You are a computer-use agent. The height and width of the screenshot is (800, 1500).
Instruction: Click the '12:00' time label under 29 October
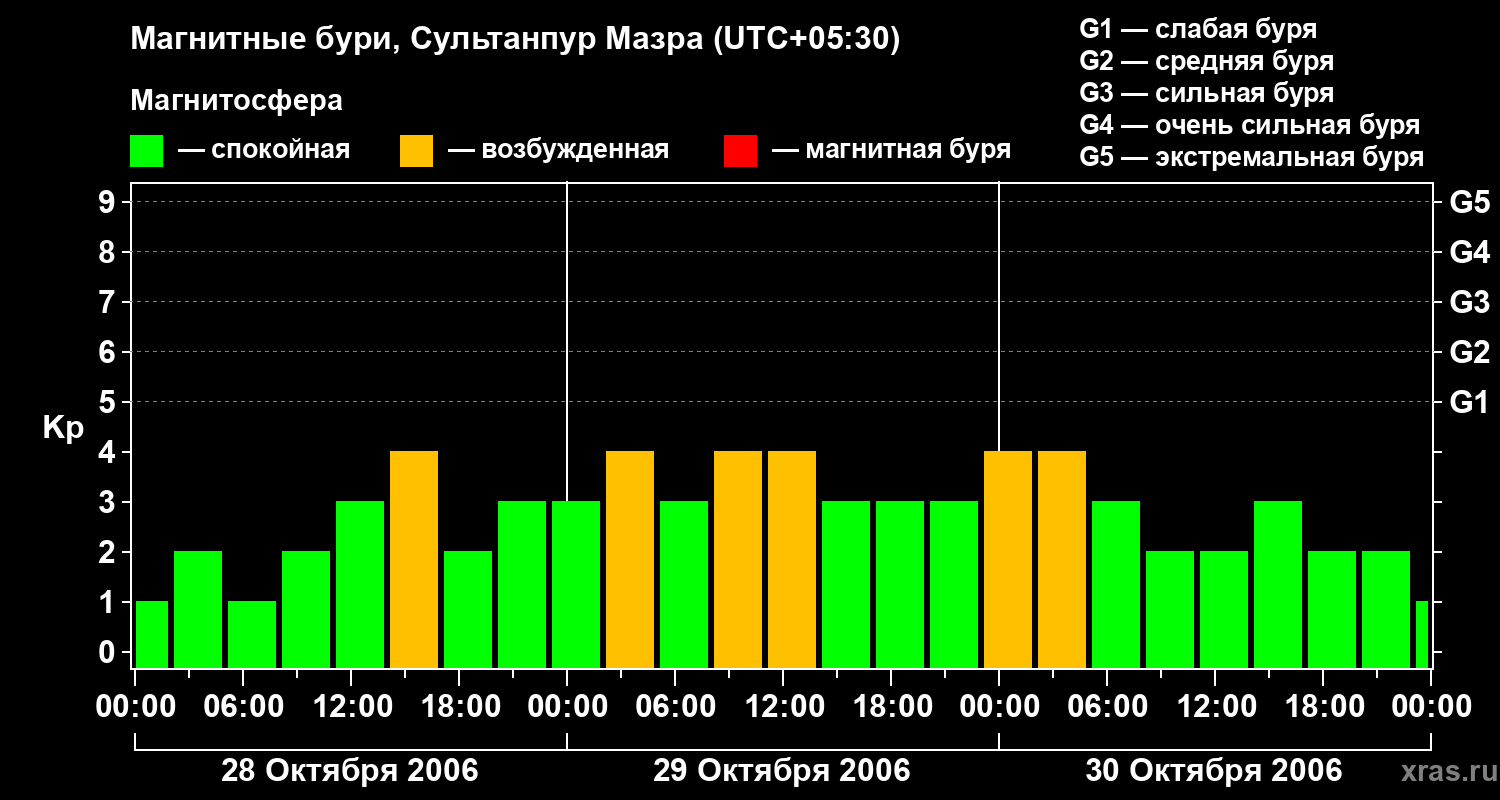pos(784,707)
